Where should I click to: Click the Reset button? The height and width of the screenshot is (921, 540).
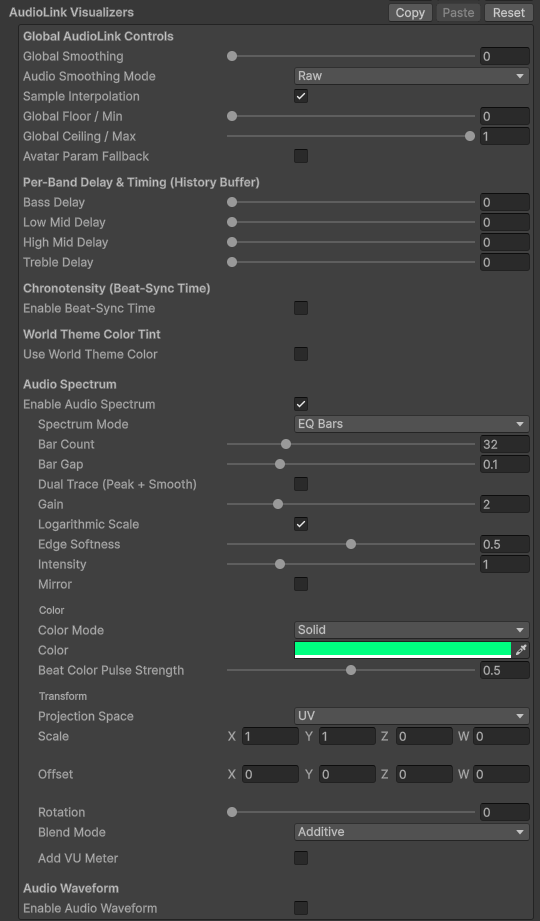[x=509, y=12]
